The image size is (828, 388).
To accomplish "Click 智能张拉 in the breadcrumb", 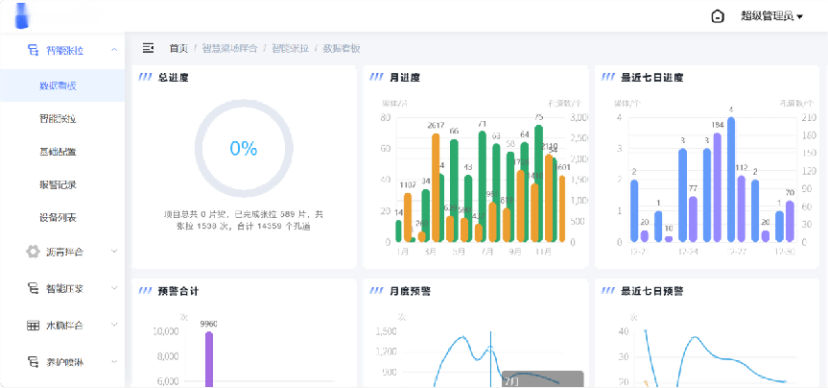I will coord(290,49).
